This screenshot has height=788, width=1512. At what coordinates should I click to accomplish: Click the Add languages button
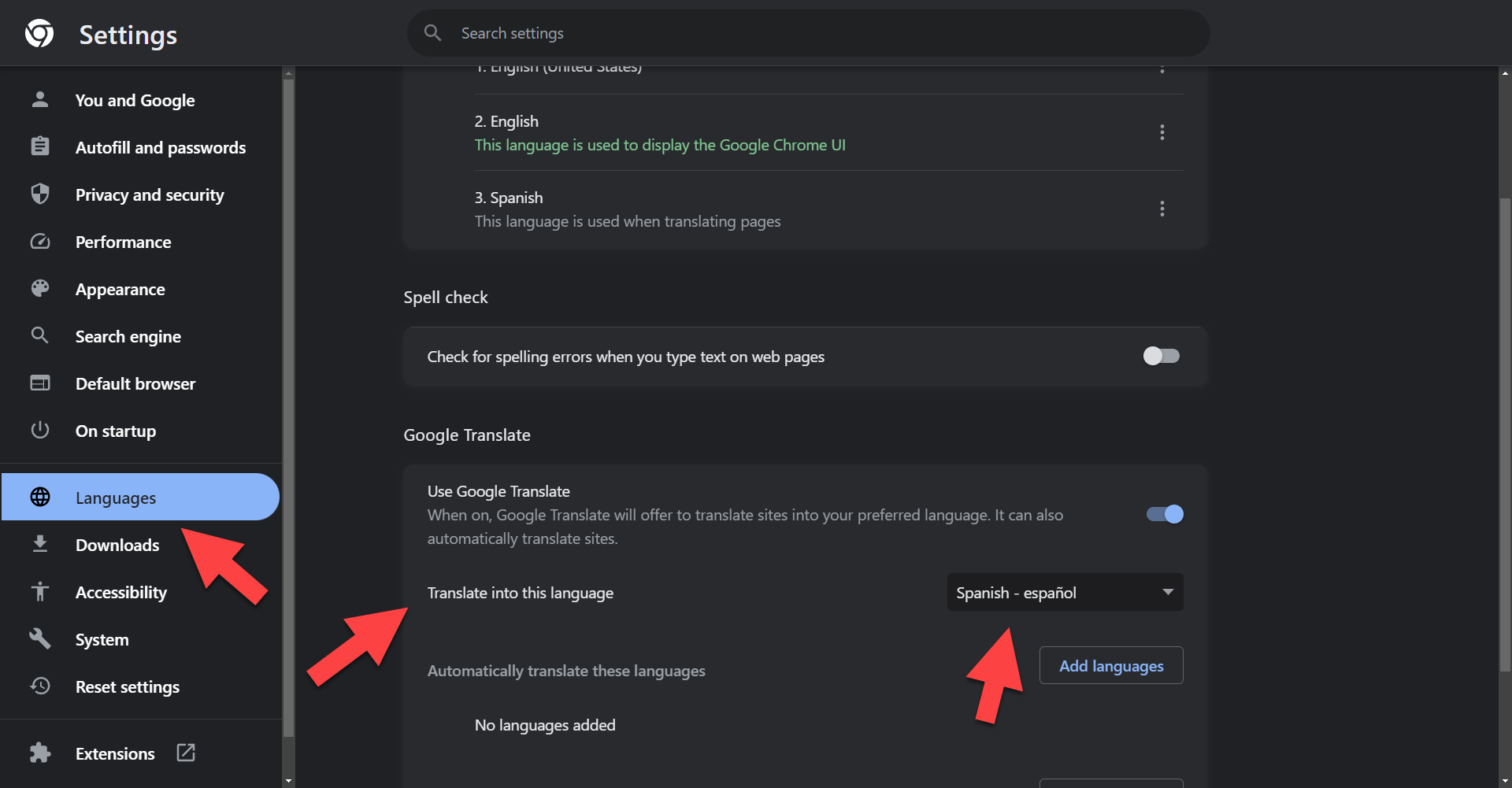point(1111,666)
